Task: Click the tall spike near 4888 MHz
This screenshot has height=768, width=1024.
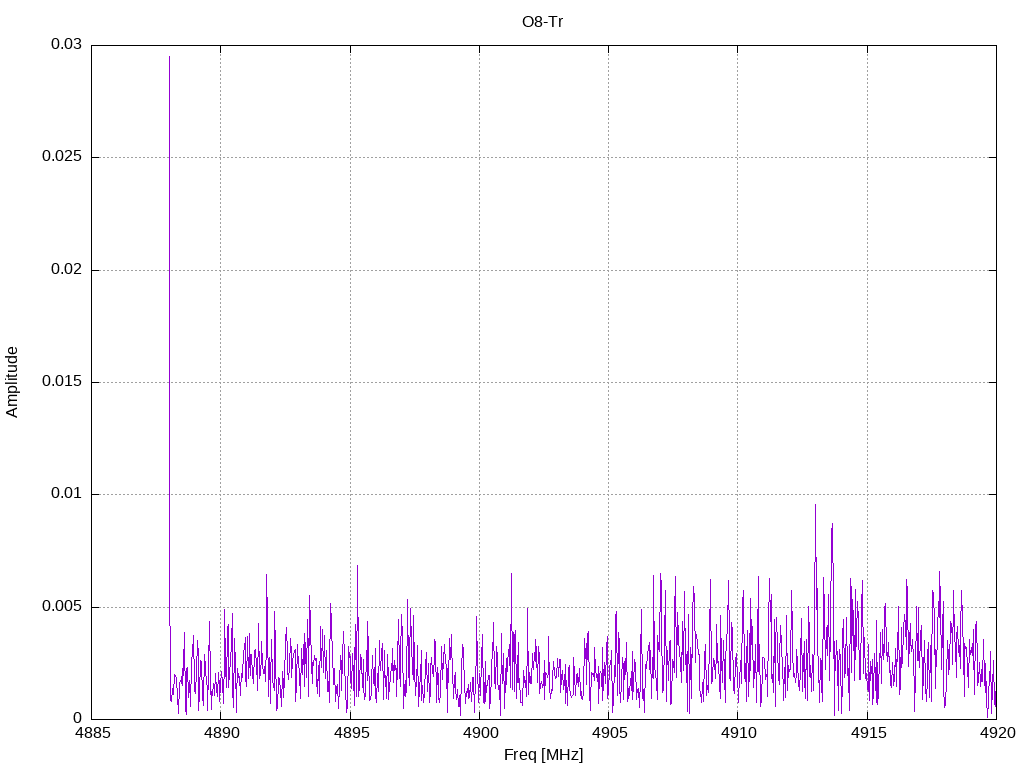Action: (x=170, y=340)
